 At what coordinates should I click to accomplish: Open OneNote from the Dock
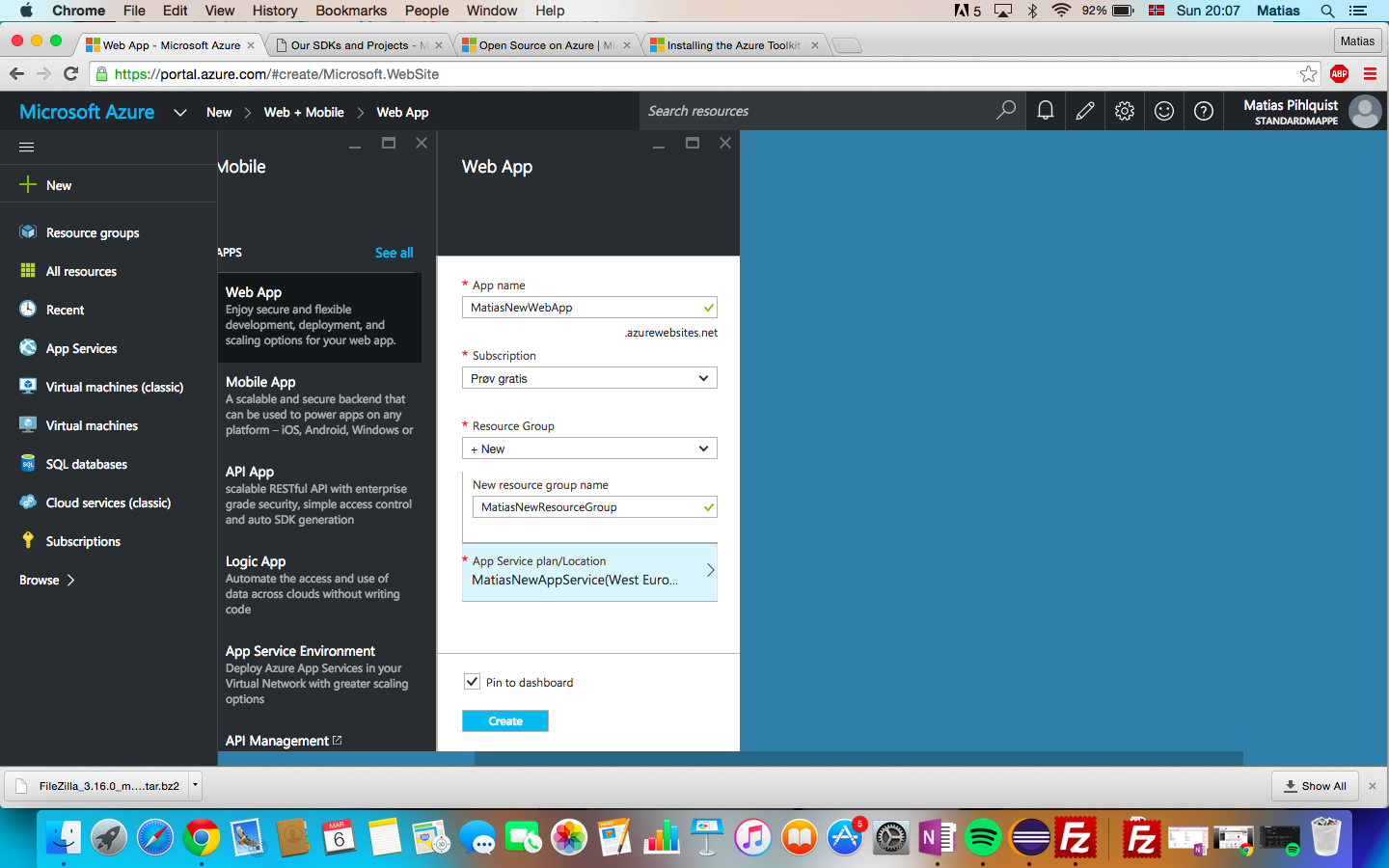coord(937,837)
